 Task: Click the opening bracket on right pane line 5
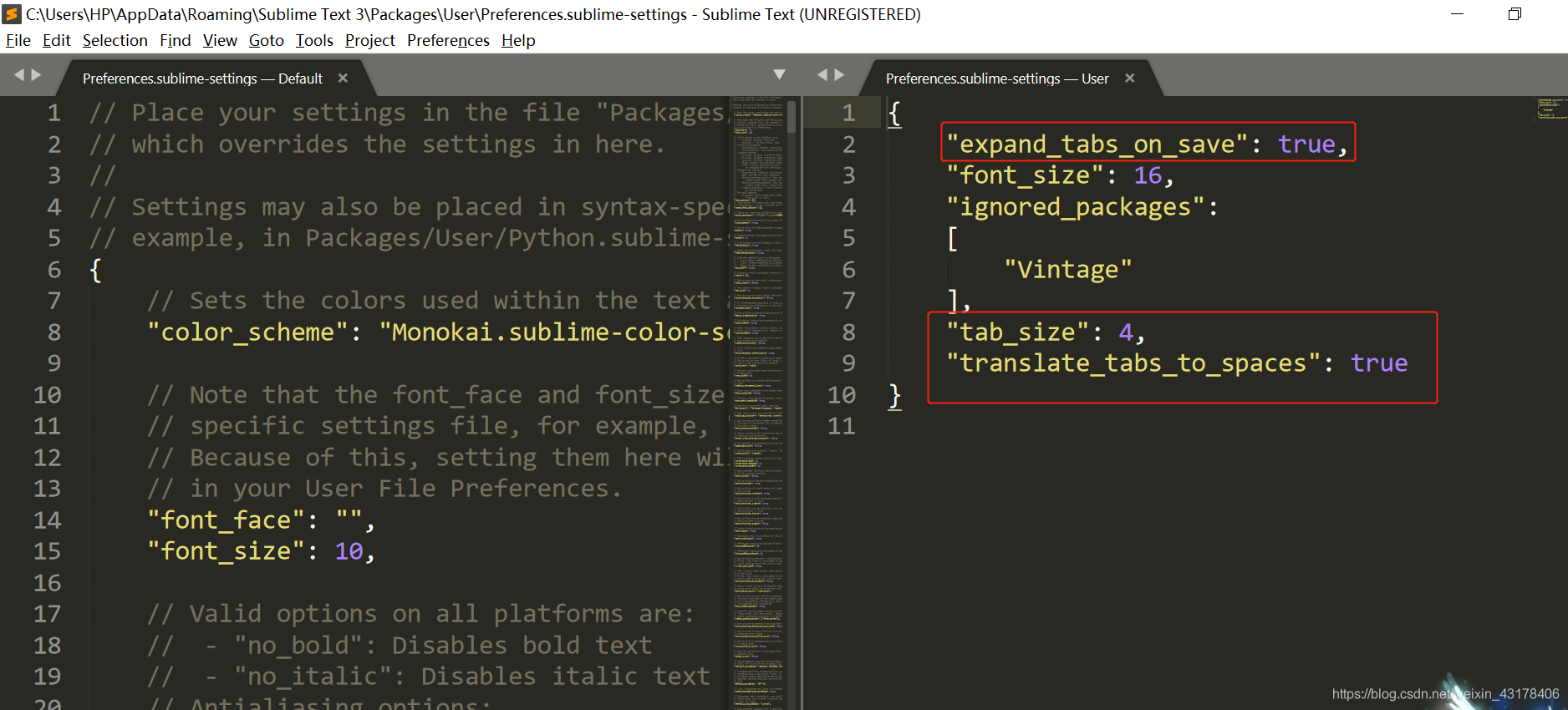pyautogui.click(x=952, y=239)
